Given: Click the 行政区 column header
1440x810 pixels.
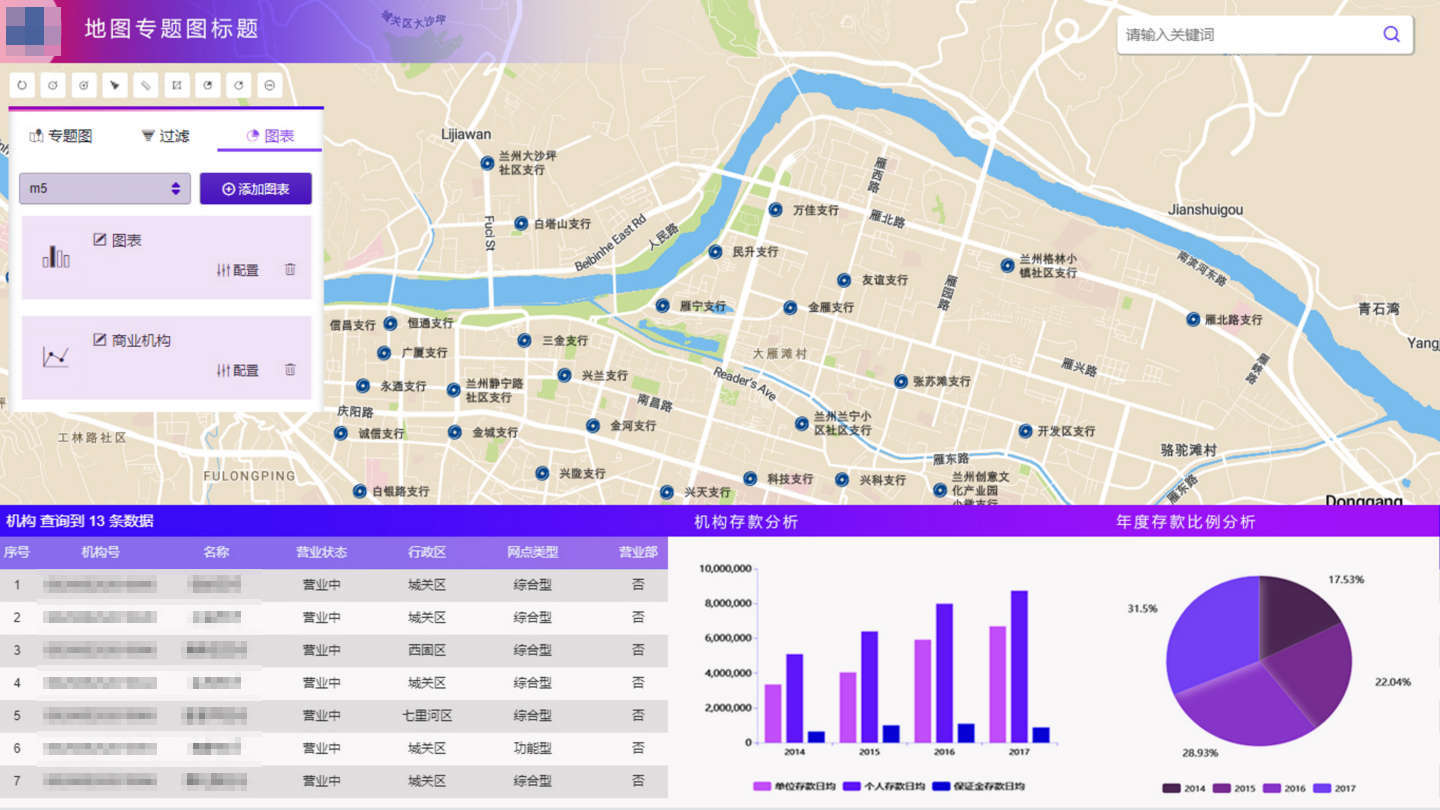Looking at the screenshot, I should pyautogui.click(x=427, y=552).
